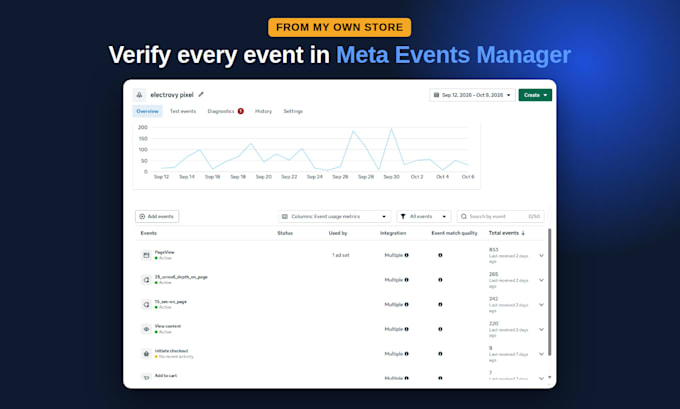
Task: Click the 1 ad set link in PageView row
Action: click(340, 255)
